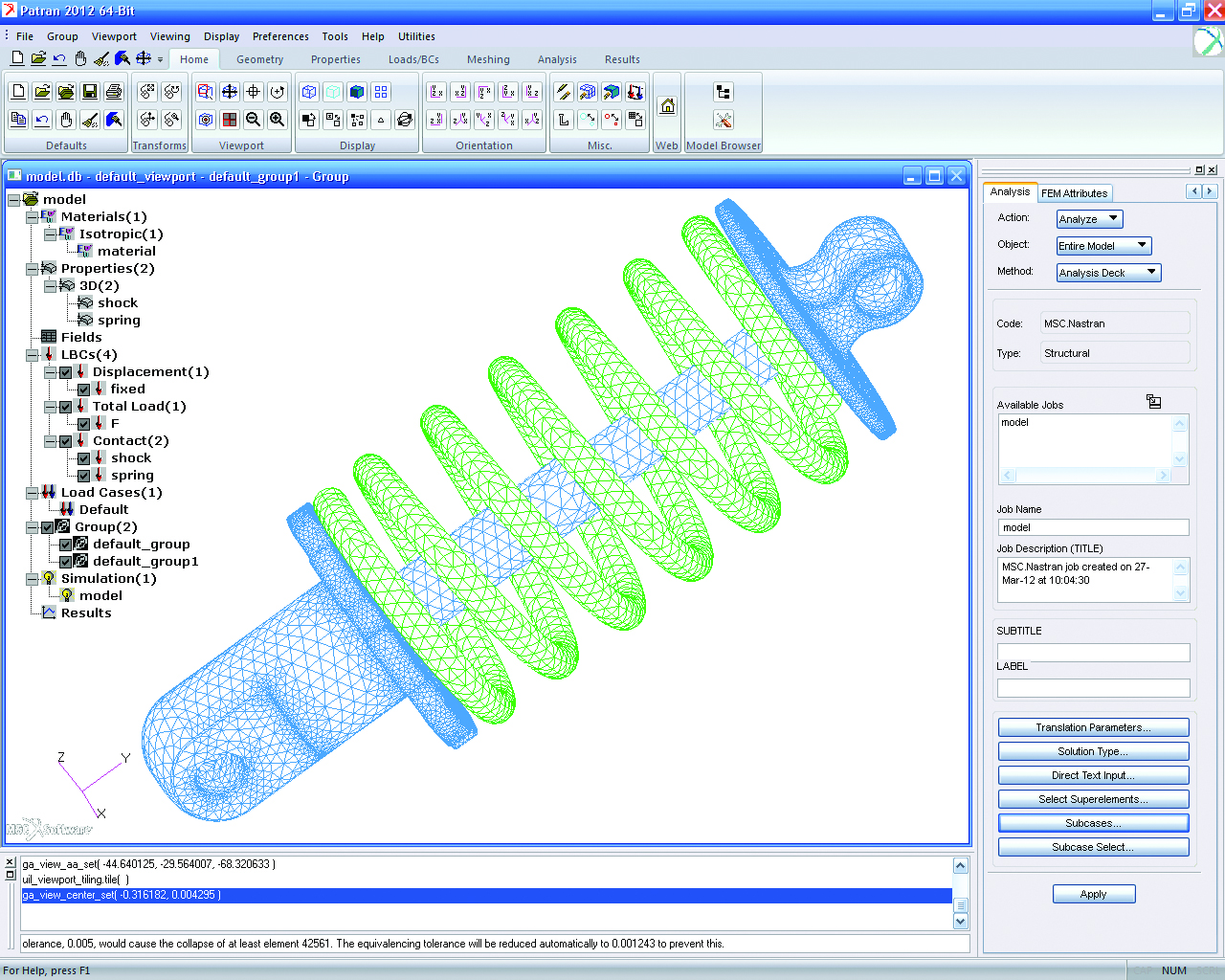This screenshot has width=1225, height=980.
Task: Click the File New icon in Defaults
Action: (18, 92)
